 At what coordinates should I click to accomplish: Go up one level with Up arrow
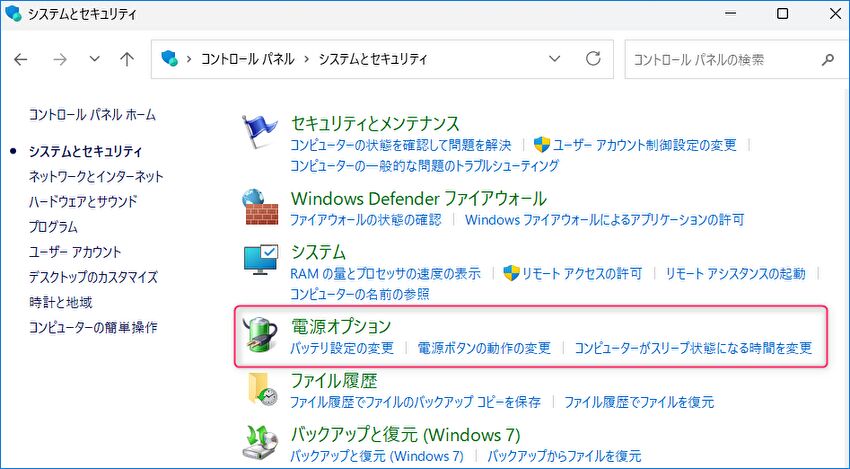pyautogui.click(x=127, y=59)
